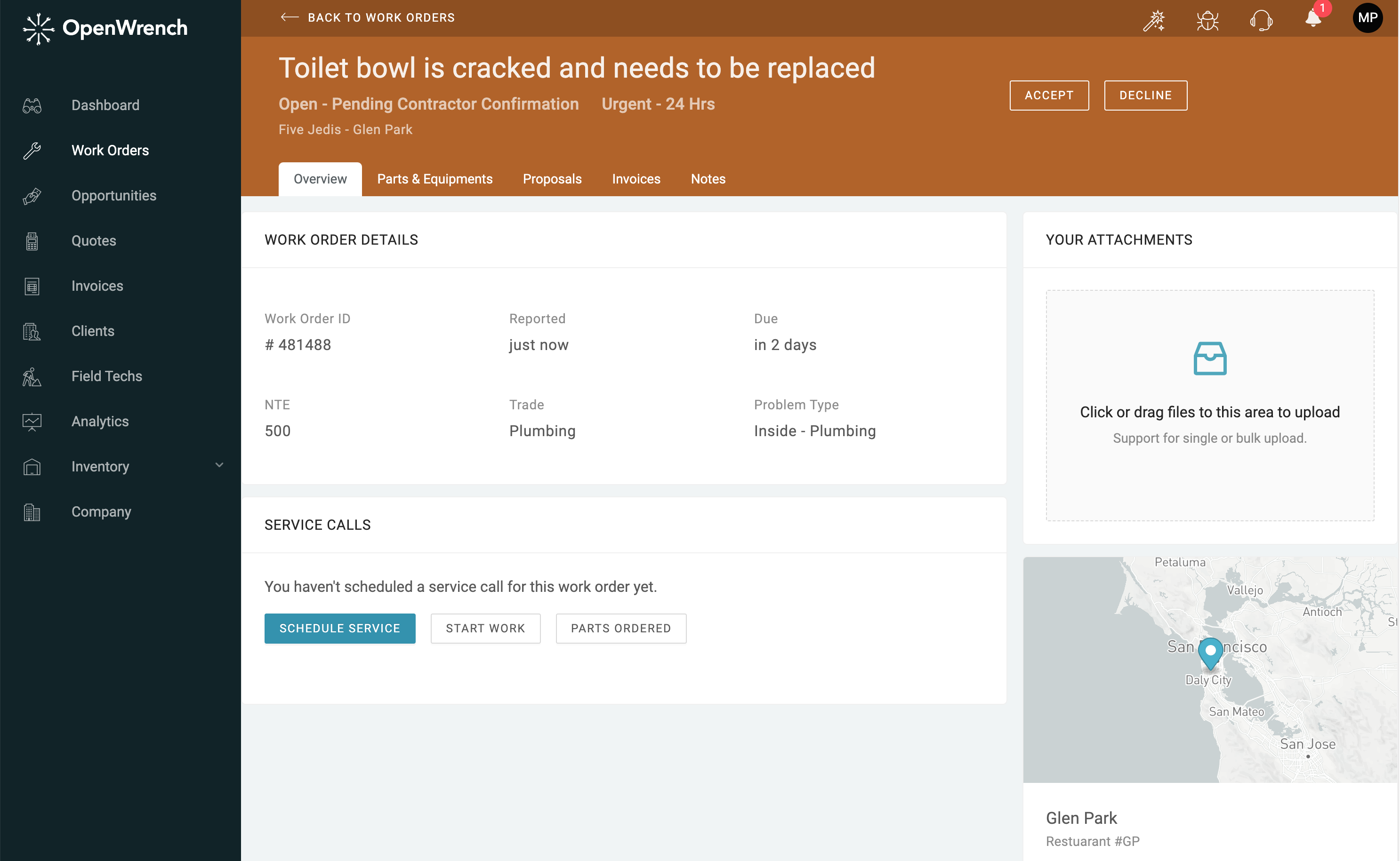Screen dimensions: 1400x861
Task: Accept the work order
Action: [1049, 95]
